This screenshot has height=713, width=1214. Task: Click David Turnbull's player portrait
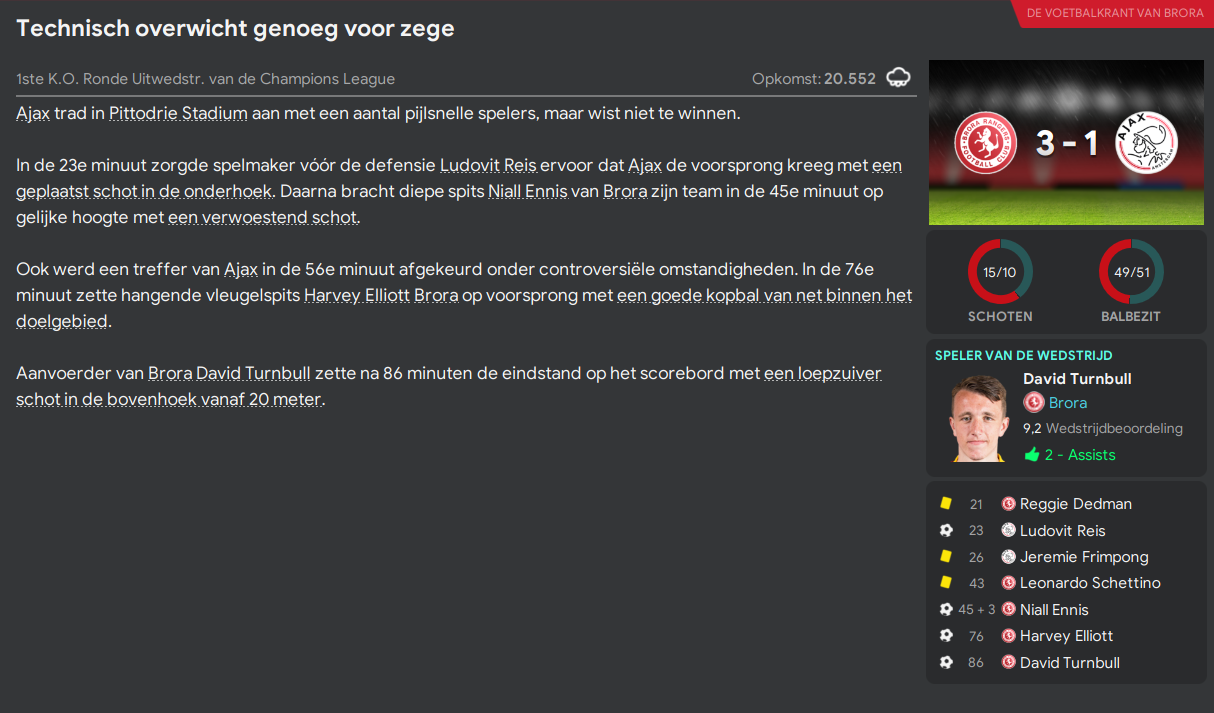pyautogui.click(x=980, y=418)
